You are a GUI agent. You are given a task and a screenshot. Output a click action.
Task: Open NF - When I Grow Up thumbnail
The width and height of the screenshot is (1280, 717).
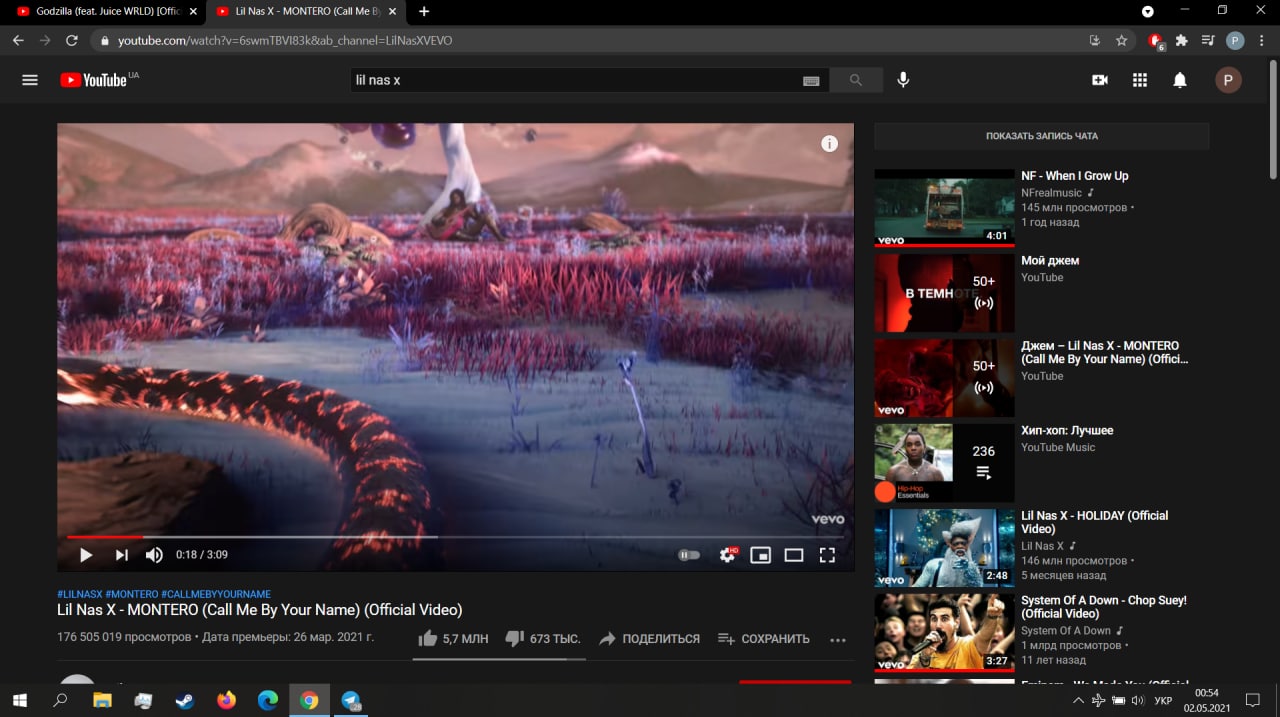(x=944, y=207)
